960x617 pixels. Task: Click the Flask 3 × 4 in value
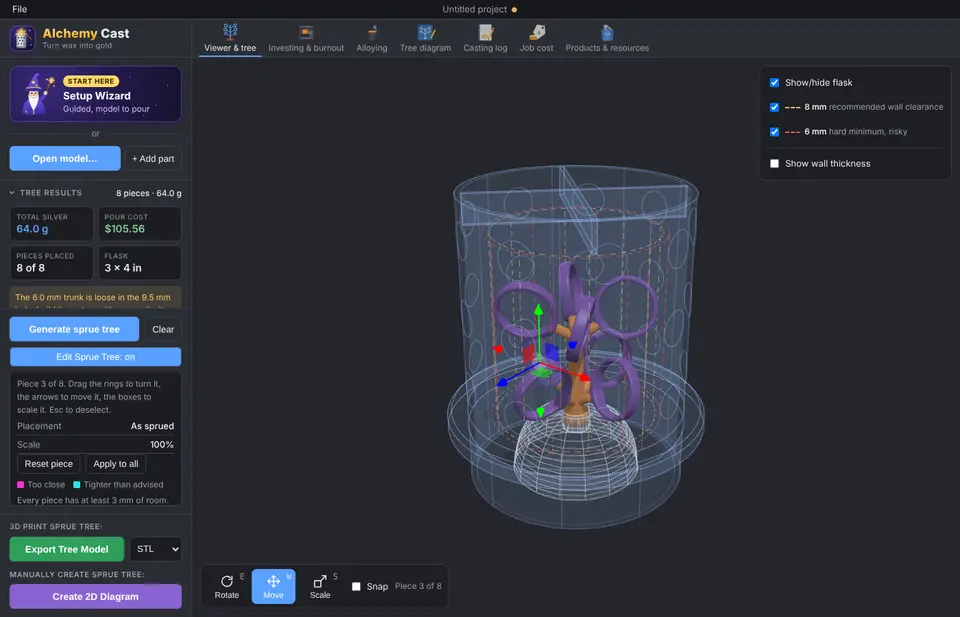123,268
